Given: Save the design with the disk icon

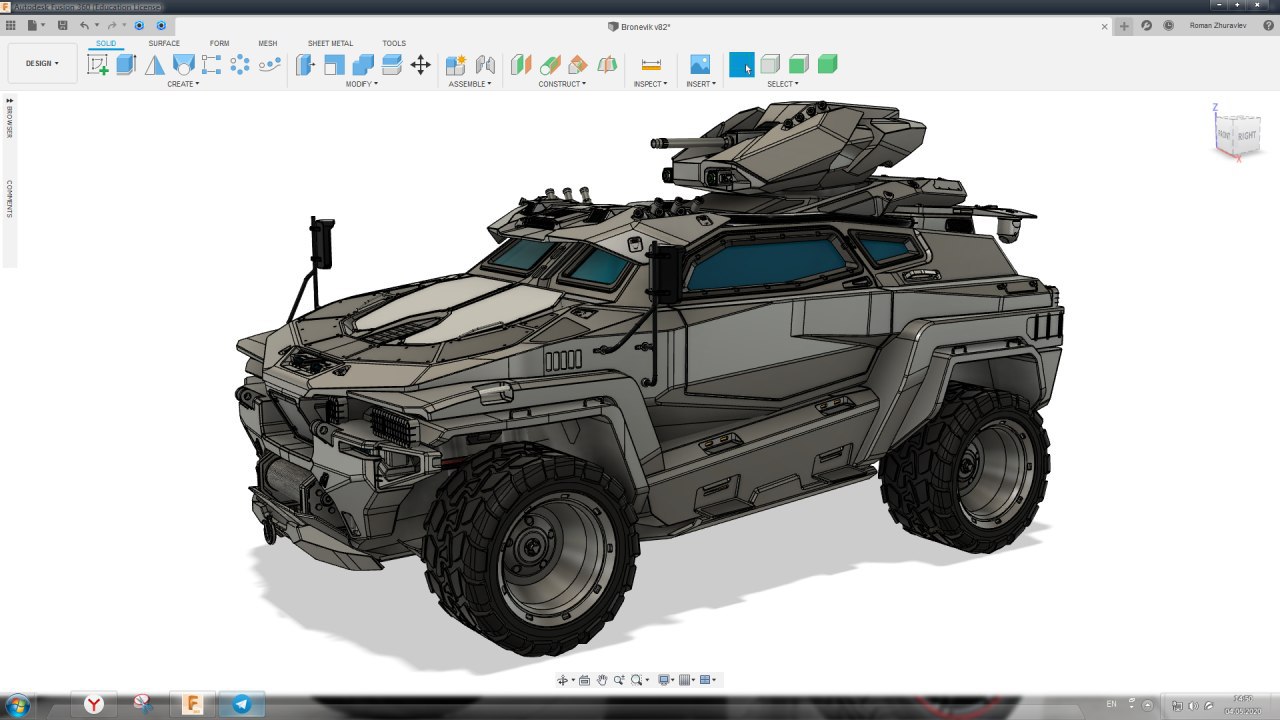Looking at the screenshot, I should tap(63, 25).
